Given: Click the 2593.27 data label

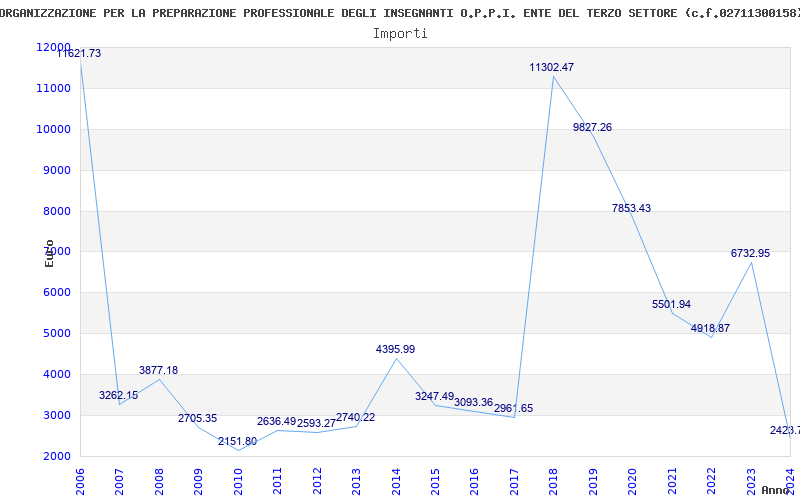Looking at the screenshot, I should pos(316,423).
